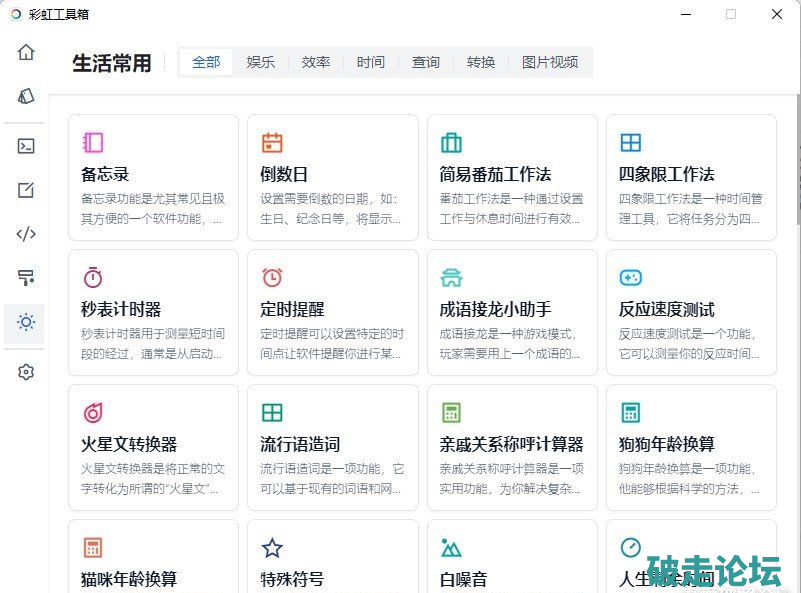
Task: Click the 定时提醒 alarm clock icon
Action: 272,277
